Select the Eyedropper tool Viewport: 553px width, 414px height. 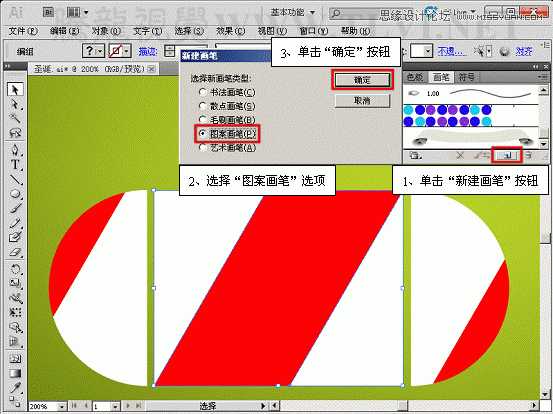pos(15,388)
